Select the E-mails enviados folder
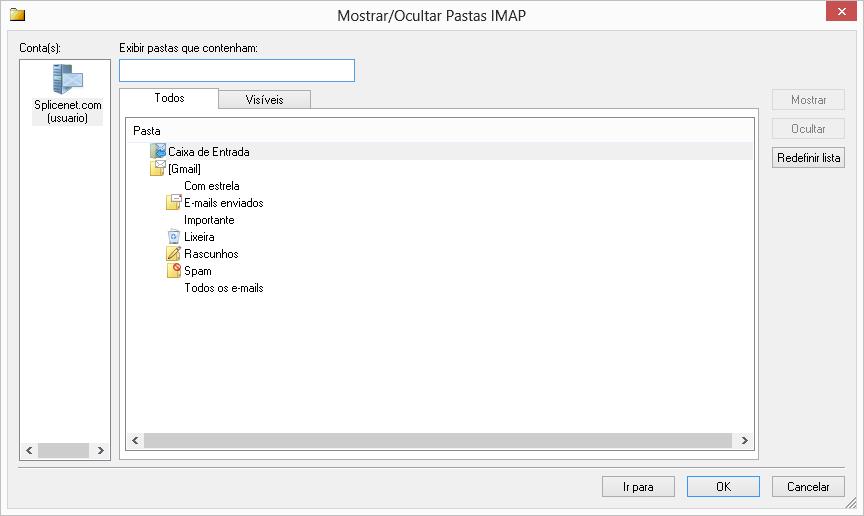This screenshot has width=864, height=516. pos(224,203)
